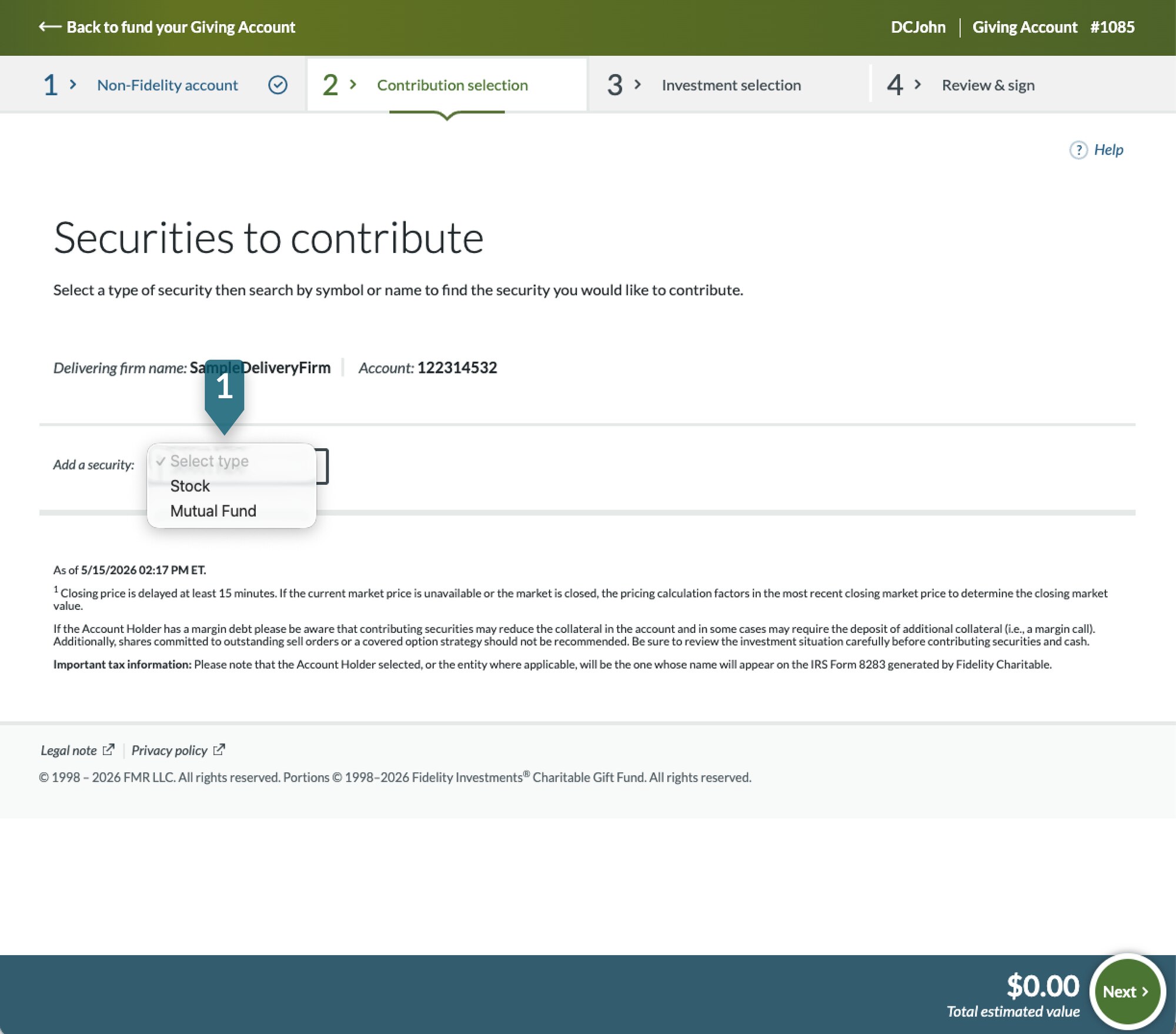Open the Legal note link

point(68,751)
